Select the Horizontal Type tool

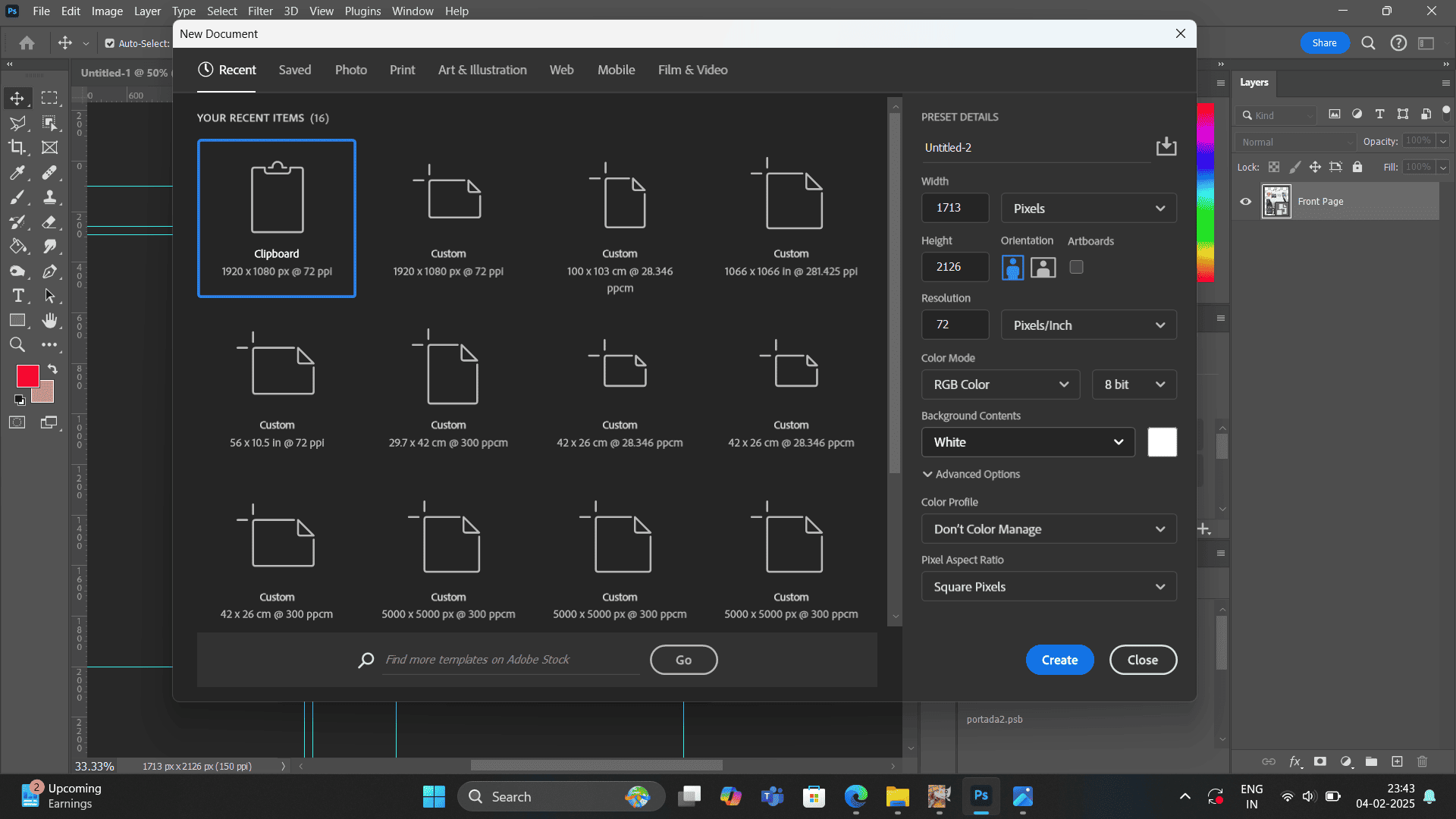click(17, 296)
